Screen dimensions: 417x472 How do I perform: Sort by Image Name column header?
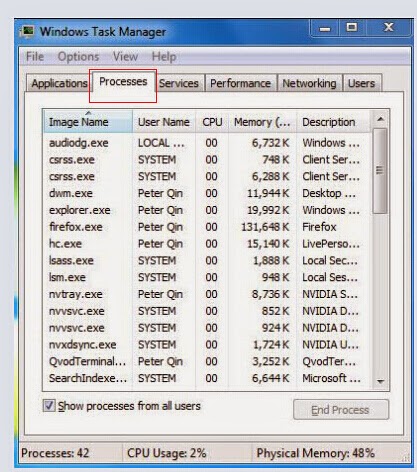pyautogui.click(x=88, y=122)
